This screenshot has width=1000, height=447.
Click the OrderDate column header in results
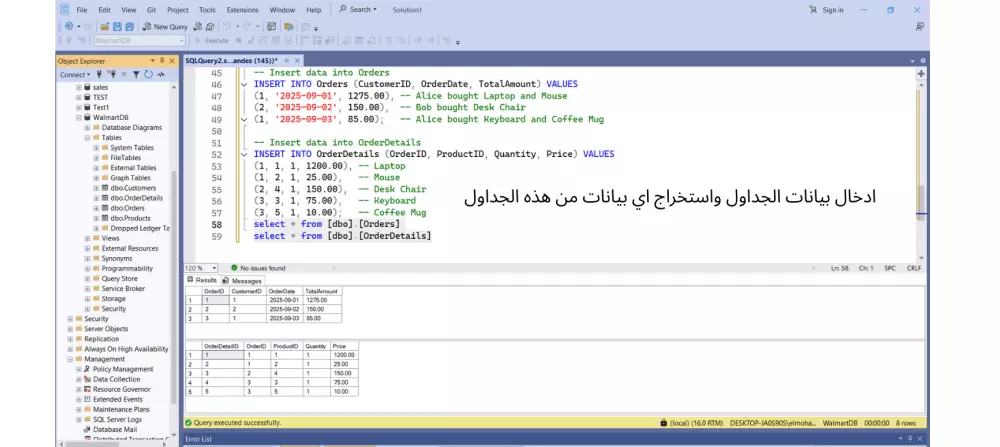coord(284,291)
